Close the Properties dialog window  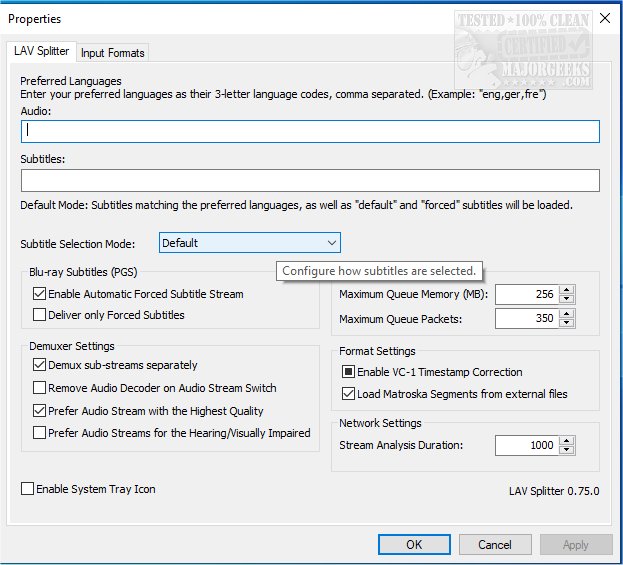tap(603, 18)
